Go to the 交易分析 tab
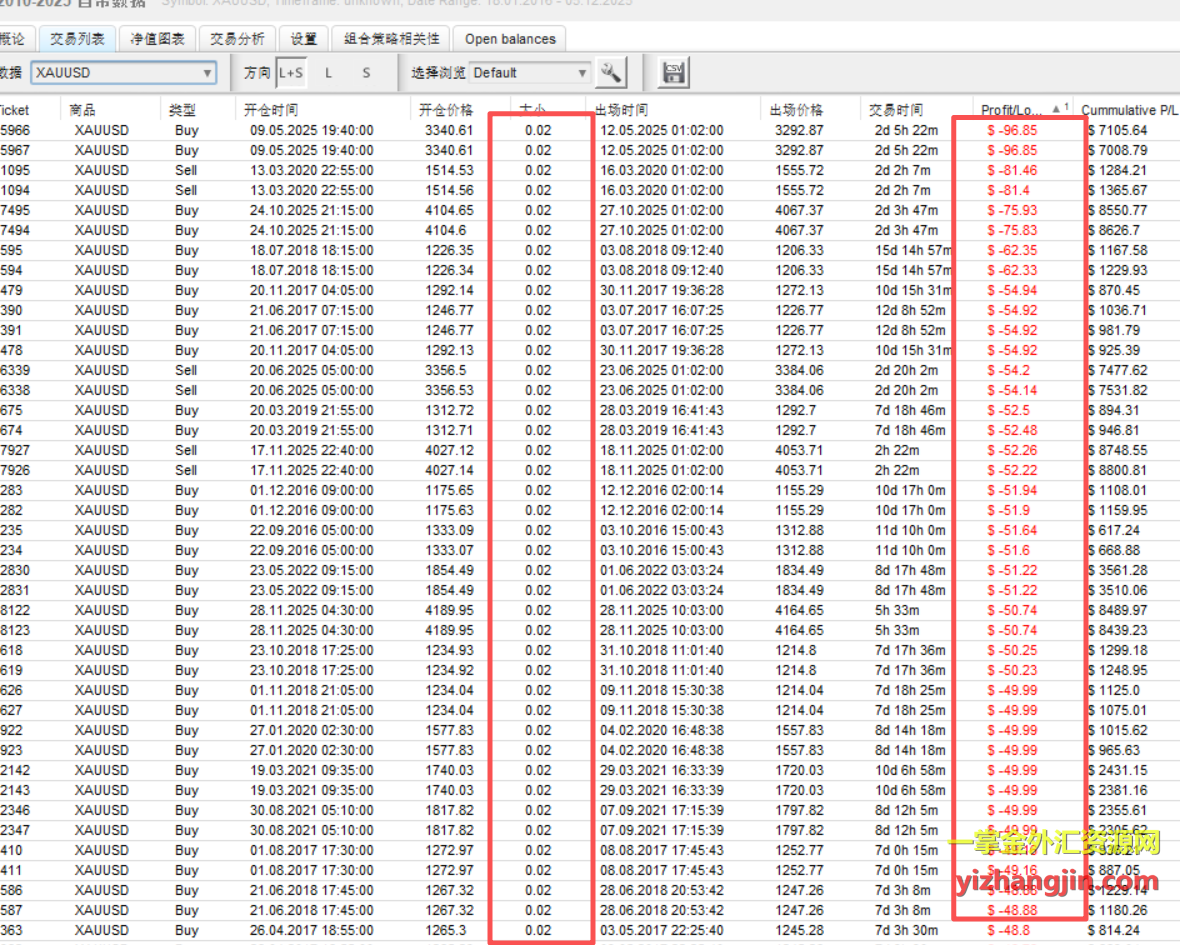1180x945 pixels. pos(237,39)
